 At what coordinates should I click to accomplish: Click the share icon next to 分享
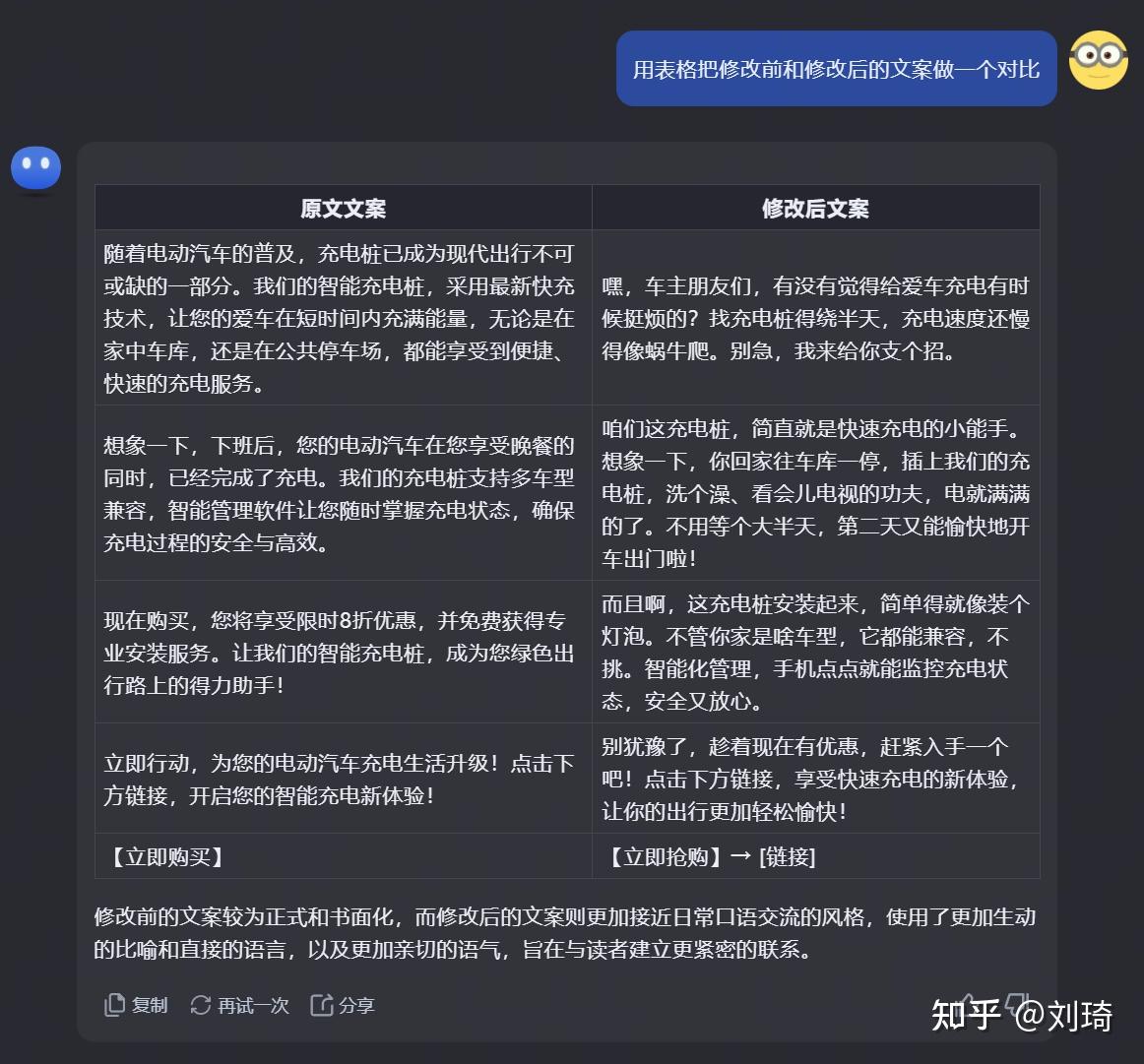pyautogui.click(x=322, y=1005)
